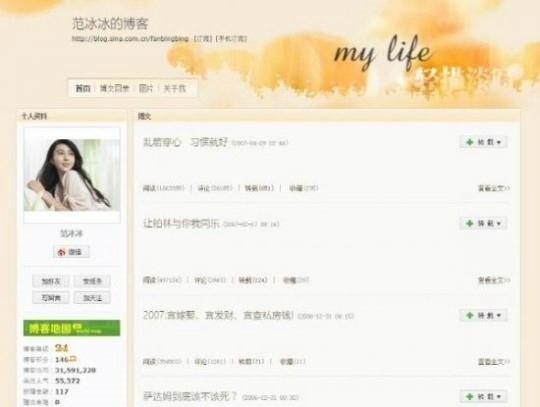Click the 发纸条 button to send a note
Viewport: 540px width, 407px height.
tap(92, 281)
